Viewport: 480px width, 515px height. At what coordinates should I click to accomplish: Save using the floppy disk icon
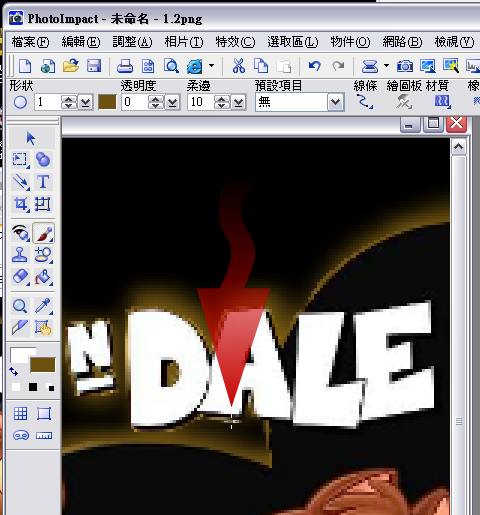(x=94, y=66)
